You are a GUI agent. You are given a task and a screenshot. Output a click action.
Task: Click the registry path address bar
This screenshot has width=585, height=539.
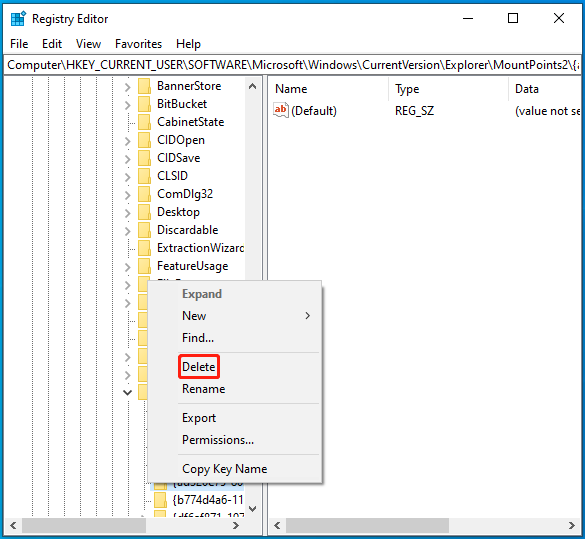pyautogui.click(x=292, y=65)
